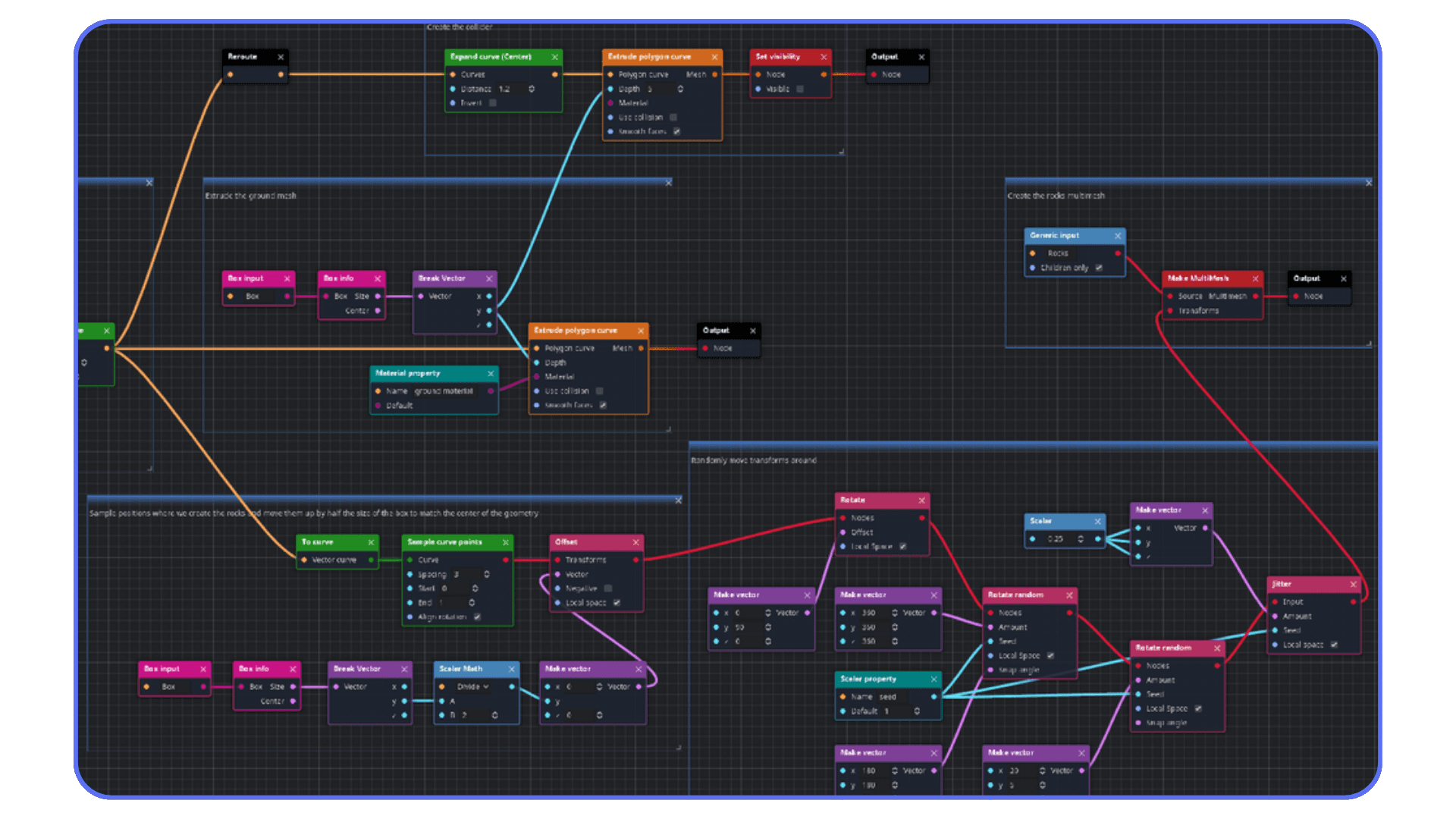Close the Reroute node
Image resolution: width=1456 pixels, height=819 pixels.
pyautogui.click(x=281, y=56)
